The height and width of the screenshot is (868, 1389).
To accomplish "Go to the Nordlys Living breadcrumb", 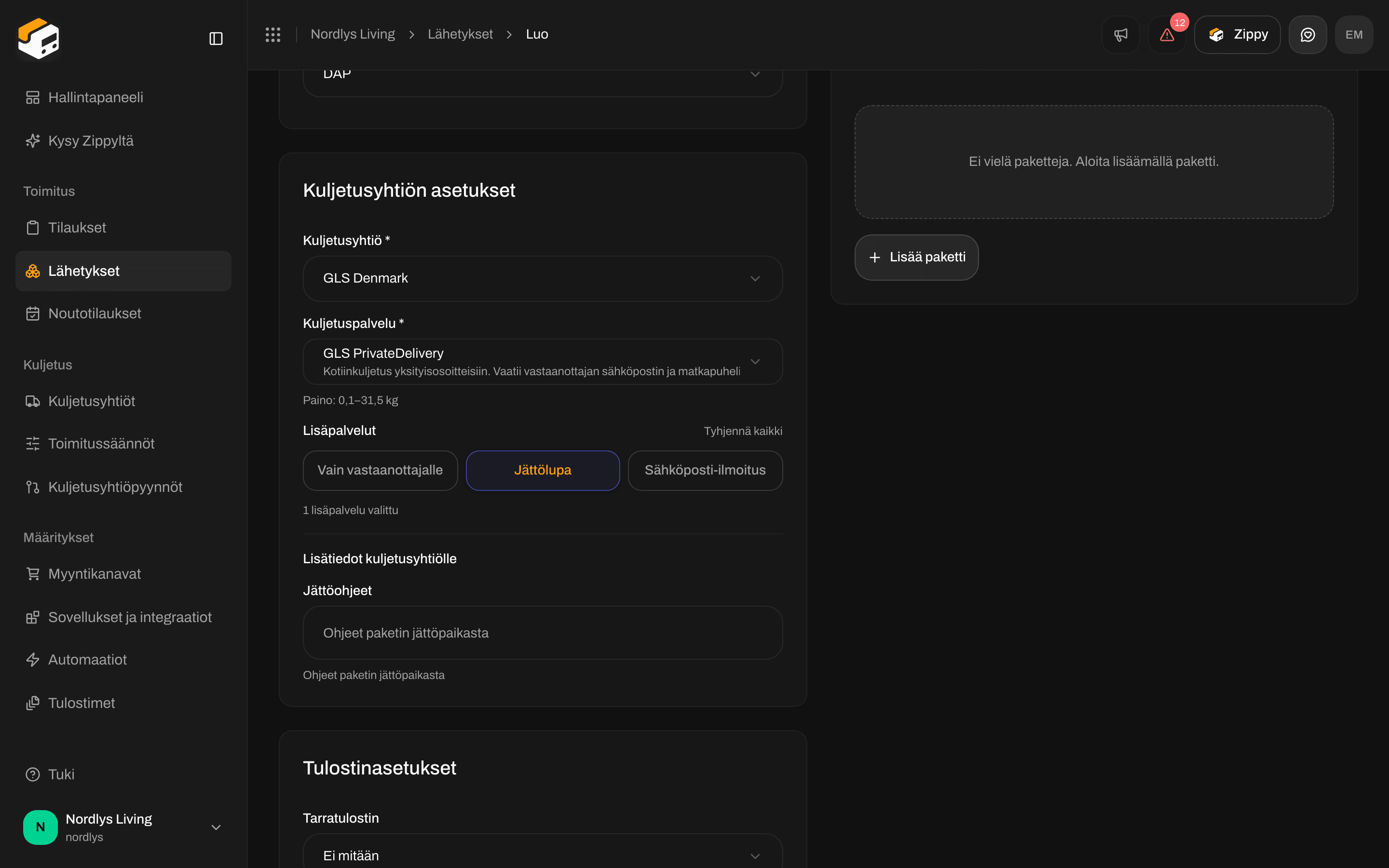I will pyautogui.click(x=353, y=34).
